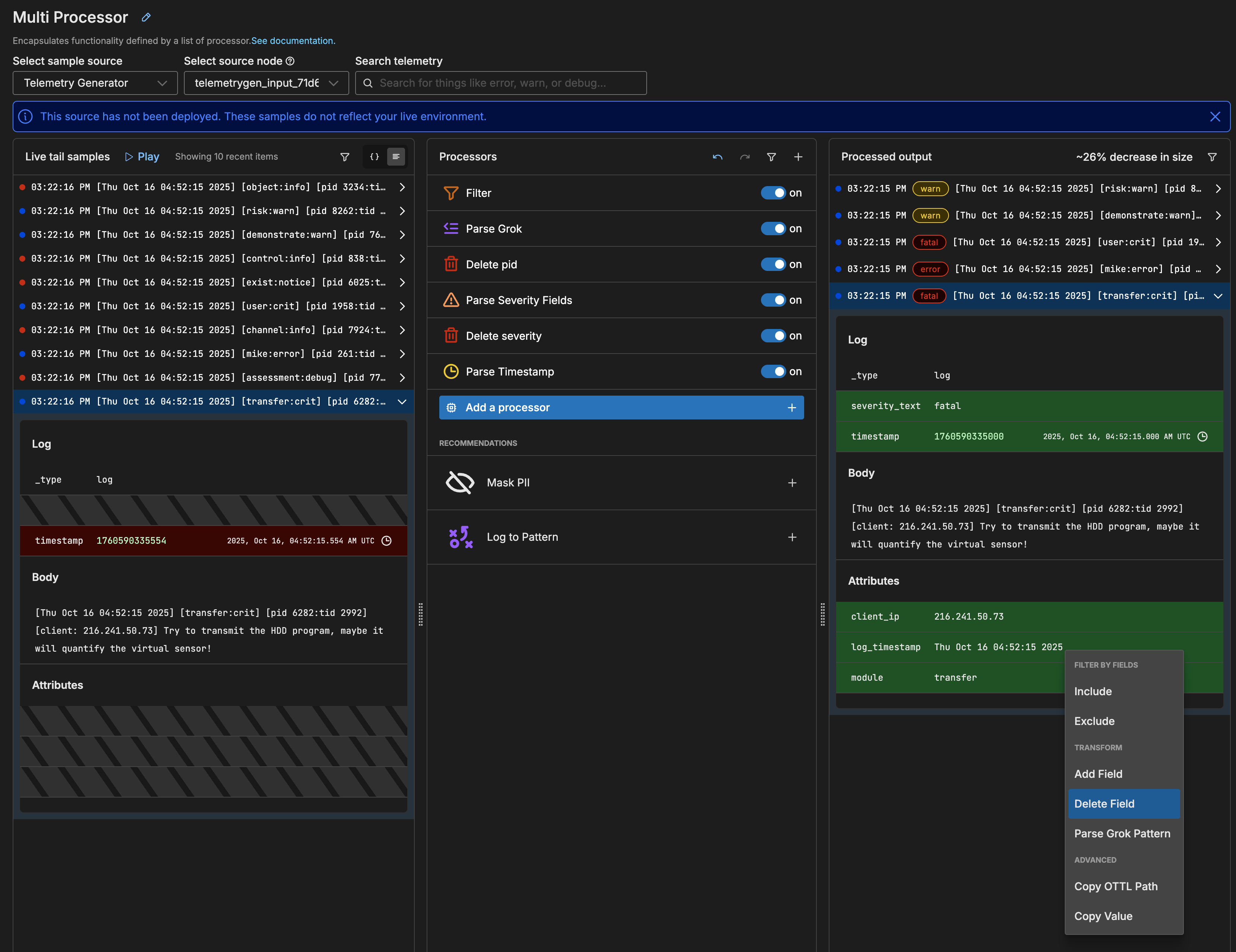Screen dimensions: 1236x952
Task: Open the Processed output filter funnel icon
Action: 1212,157
